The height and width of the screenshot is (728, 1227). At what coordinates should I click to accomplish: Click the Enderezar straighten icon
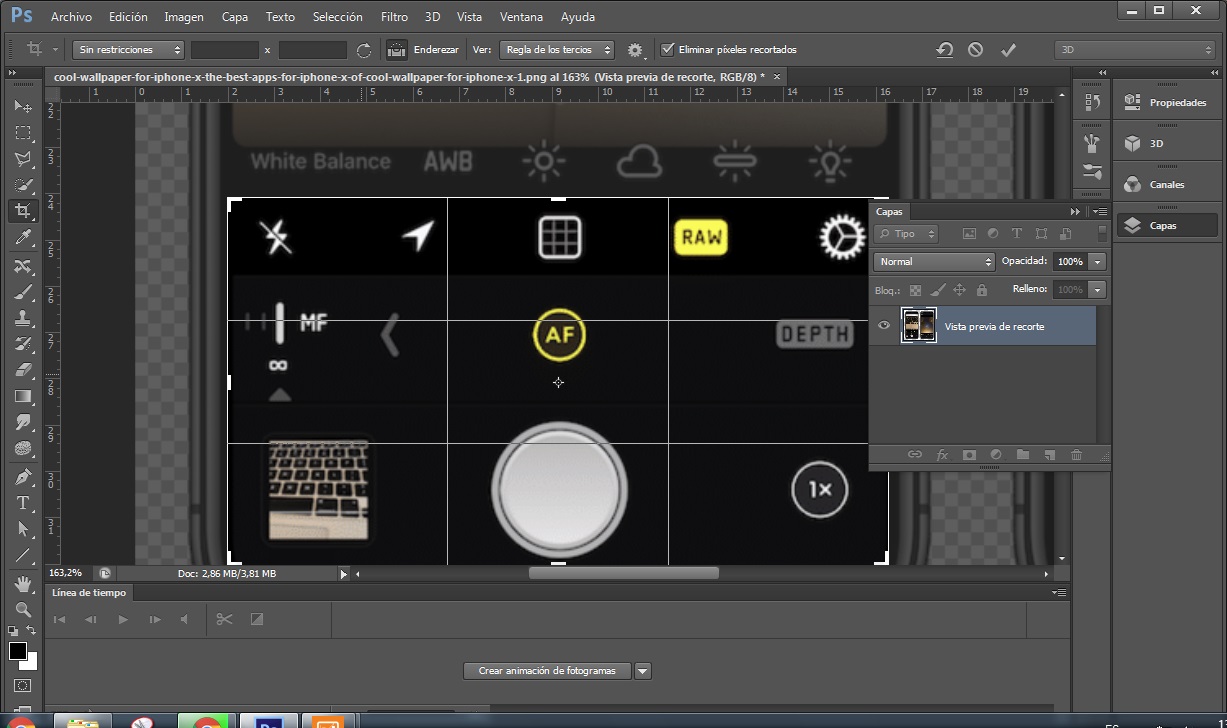click(x=396, y=49)
